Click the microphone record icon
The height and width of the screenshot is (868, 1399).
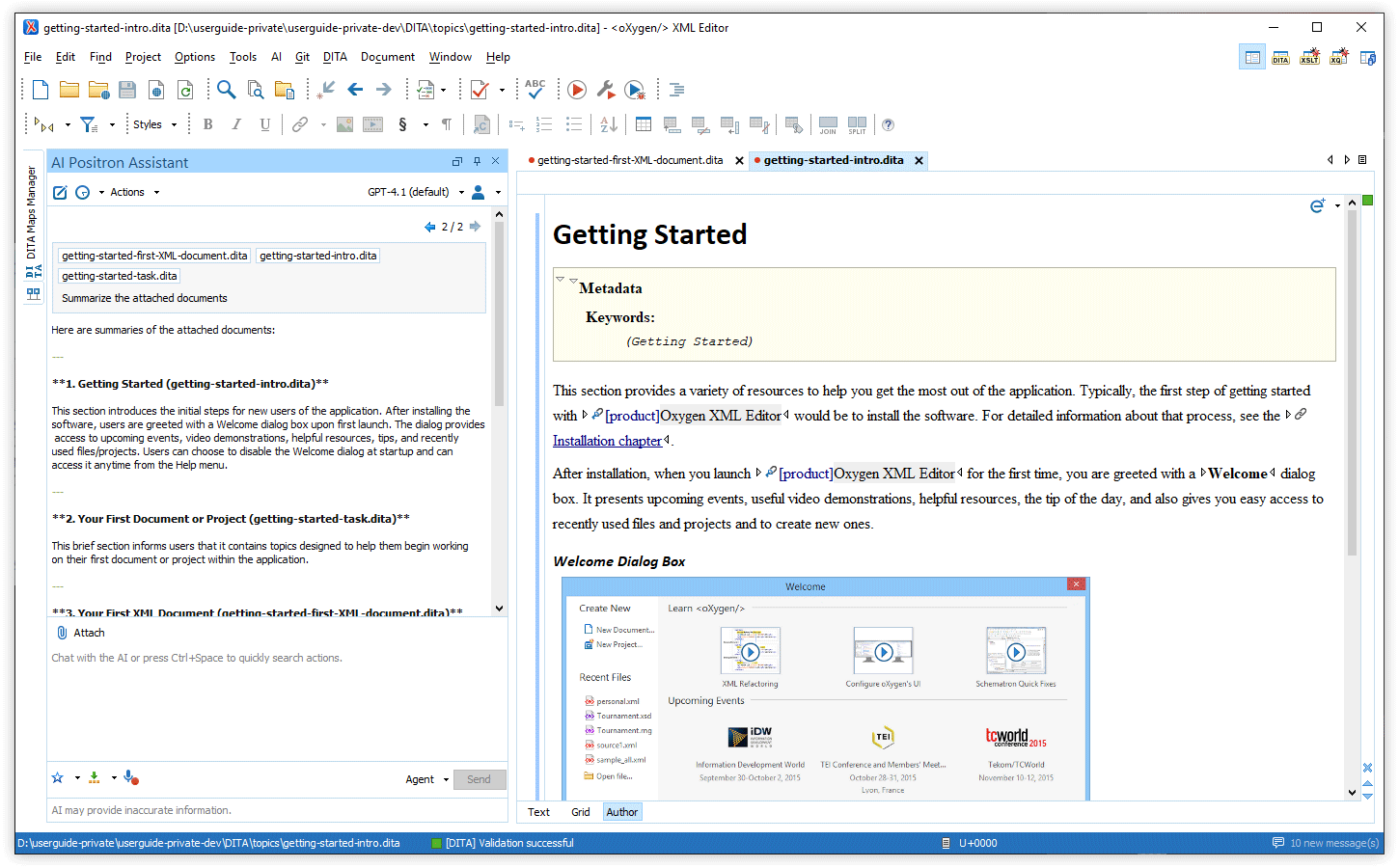130,778
